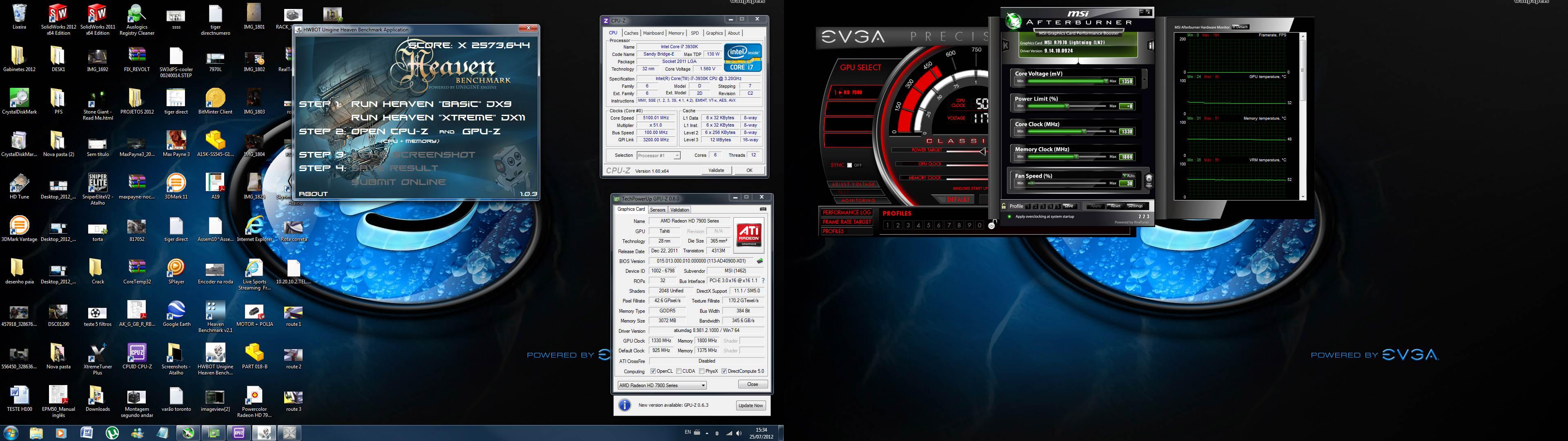Image resolution: width=1568 pixels, height=441 pixels.
Task: Click the Windows Start orb
Action: 10,433
